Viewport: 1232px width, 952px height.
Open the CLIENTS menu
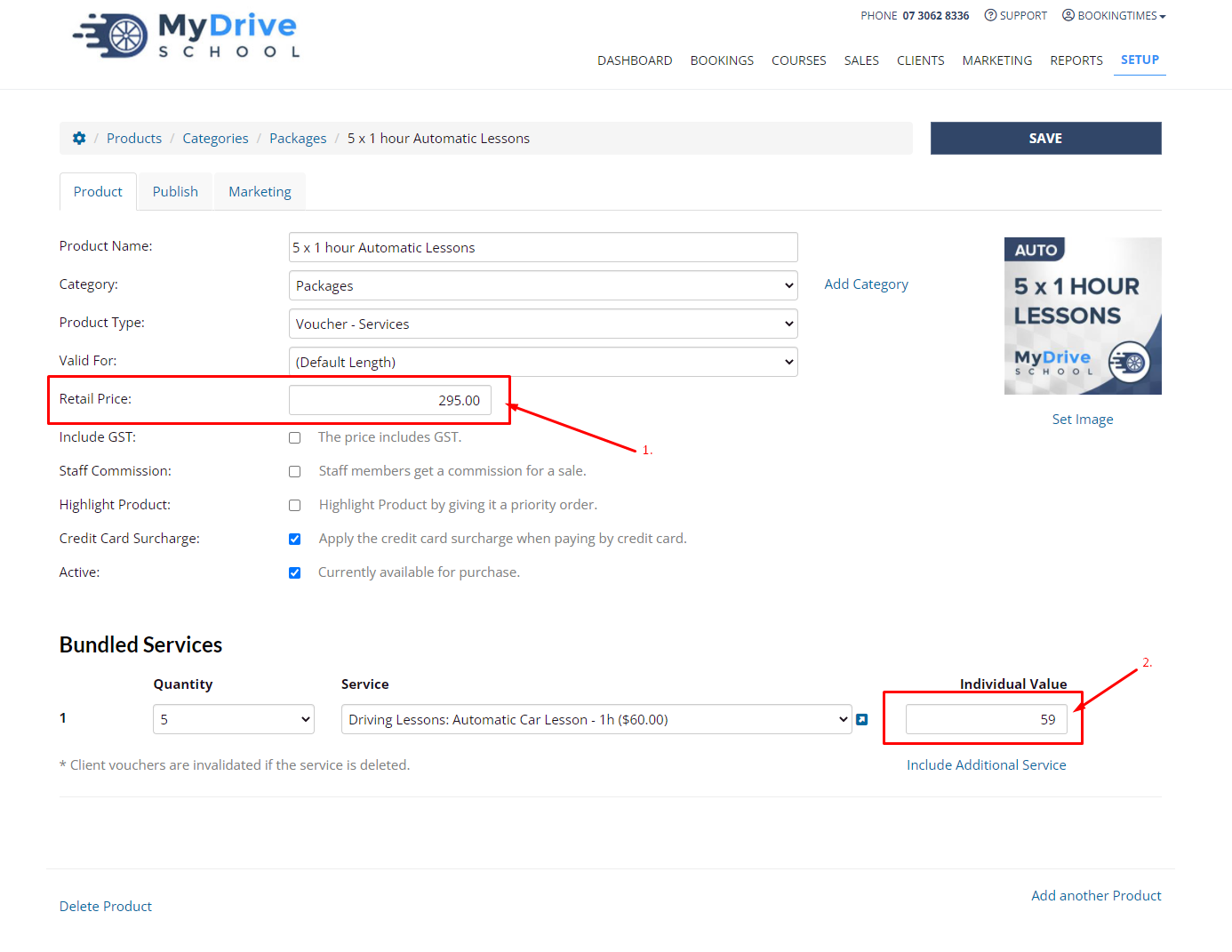920,60
